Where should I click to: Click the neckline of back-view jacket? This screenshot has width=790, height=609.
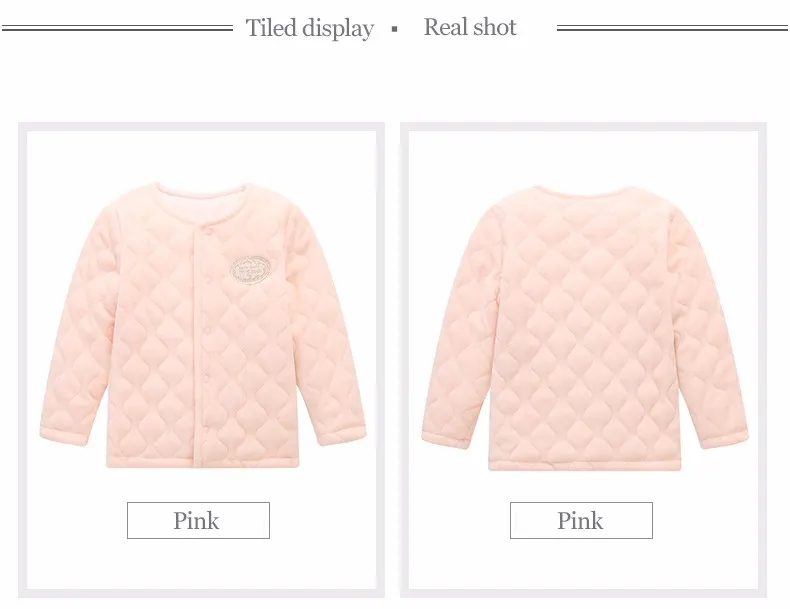[584, 191]
